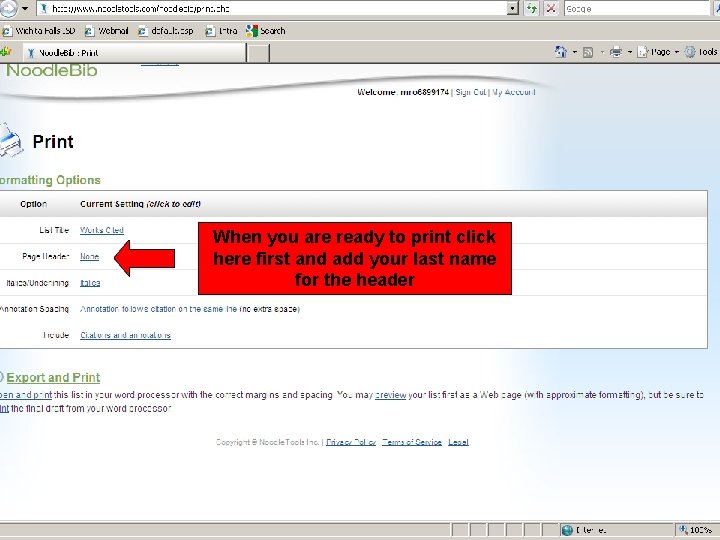Expand the Print dropdown arrow
The height and width of the screenshot is (540, 720).
630,52
